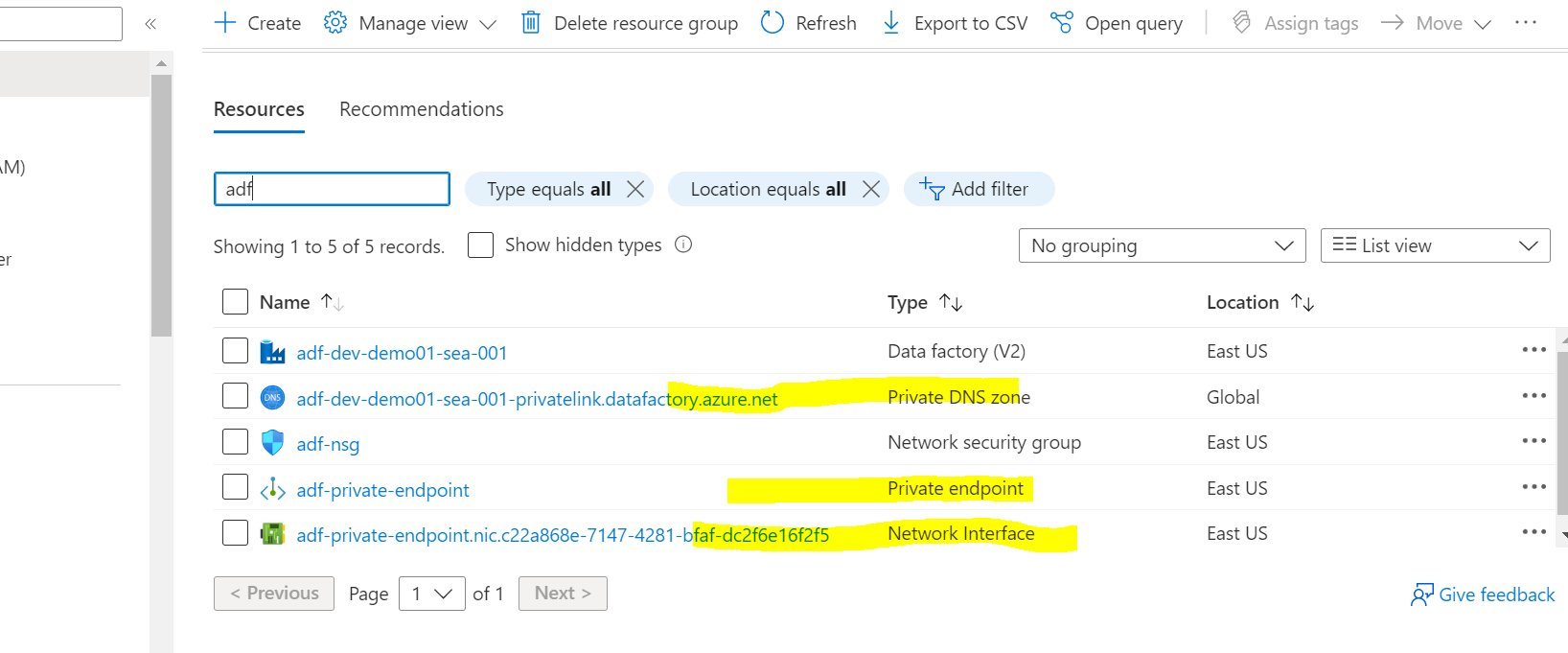Click the Data factory icon for adf-dev-demo01-sea-001
The image size is (1568, 653).
click(x=273, y=352)
